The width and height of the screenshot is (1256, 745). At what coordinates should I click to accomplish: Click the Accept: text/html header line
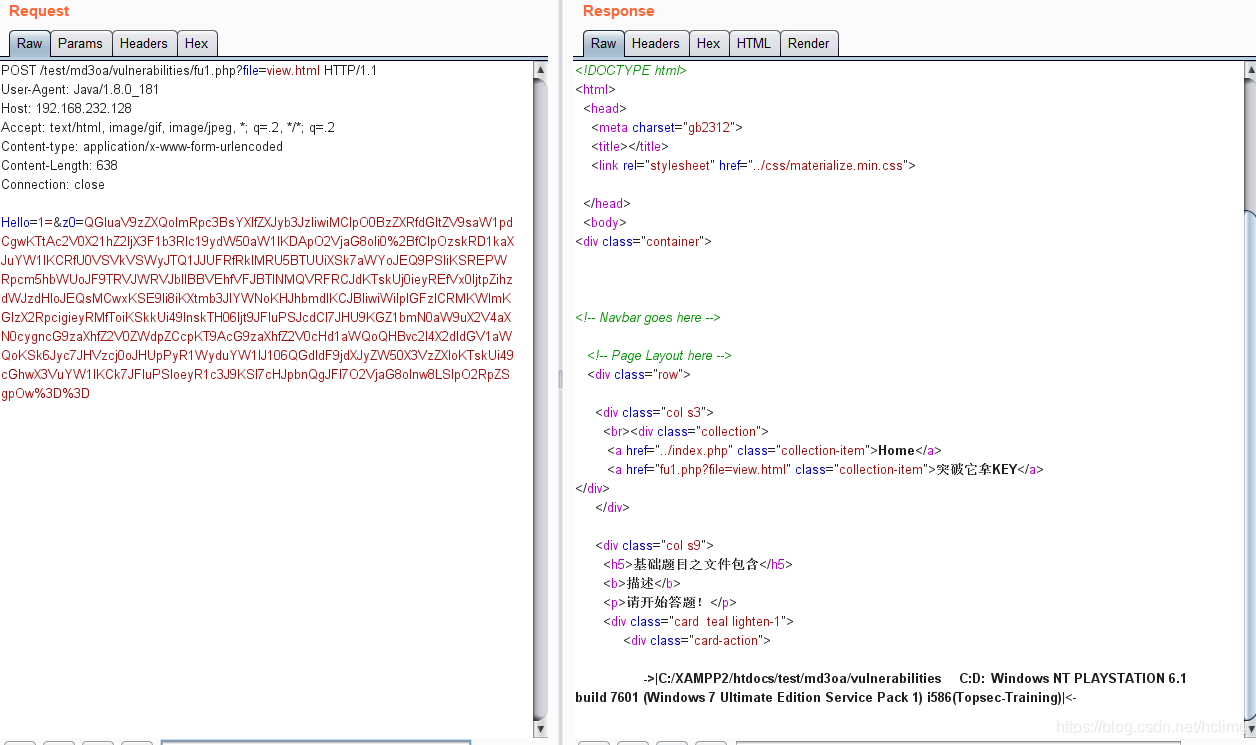168,128
